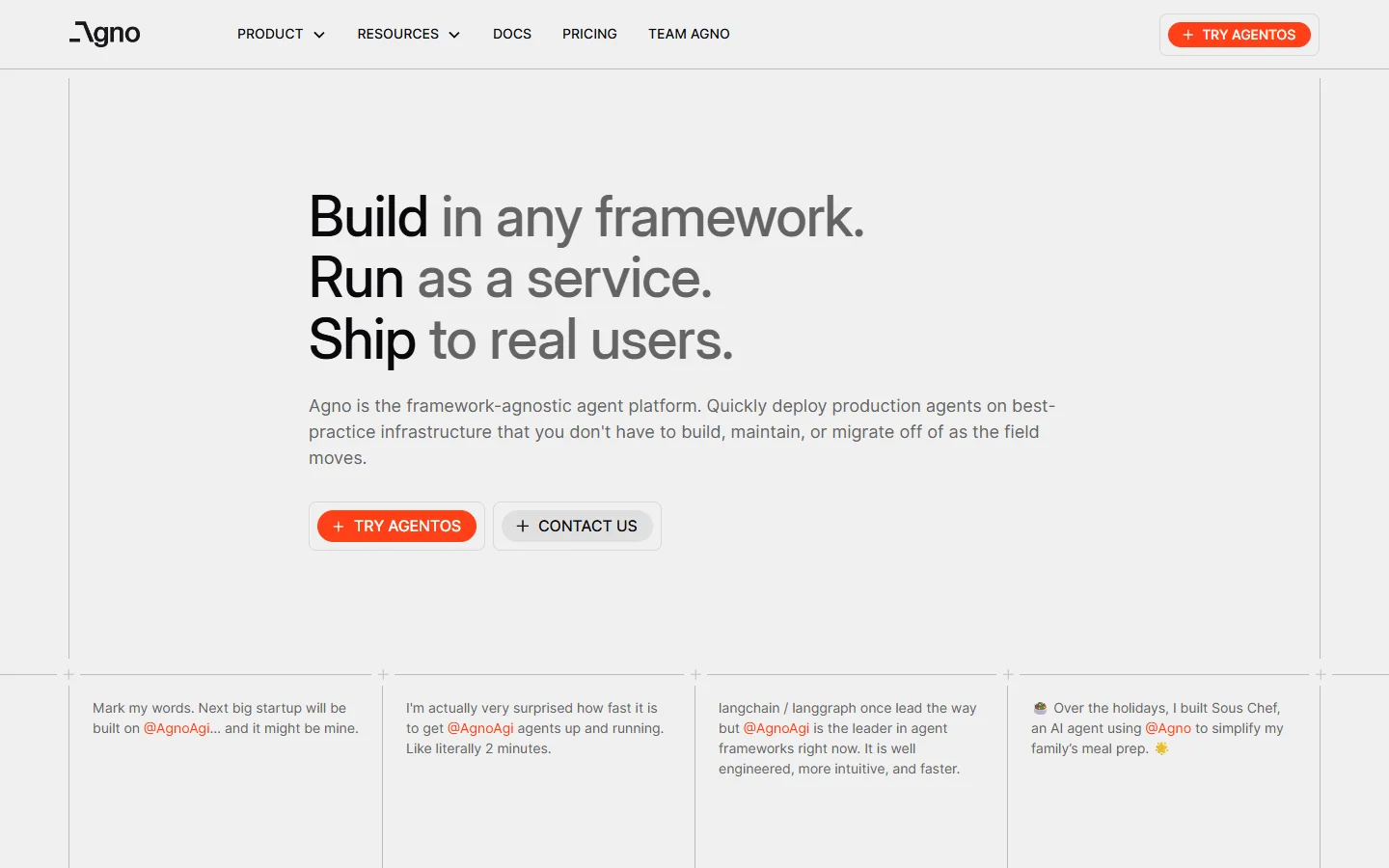The width and height of the screenshot is (1389, 868).
Task: Expand the PRODUCT dropdown chevron
Action: click(318, 35)
